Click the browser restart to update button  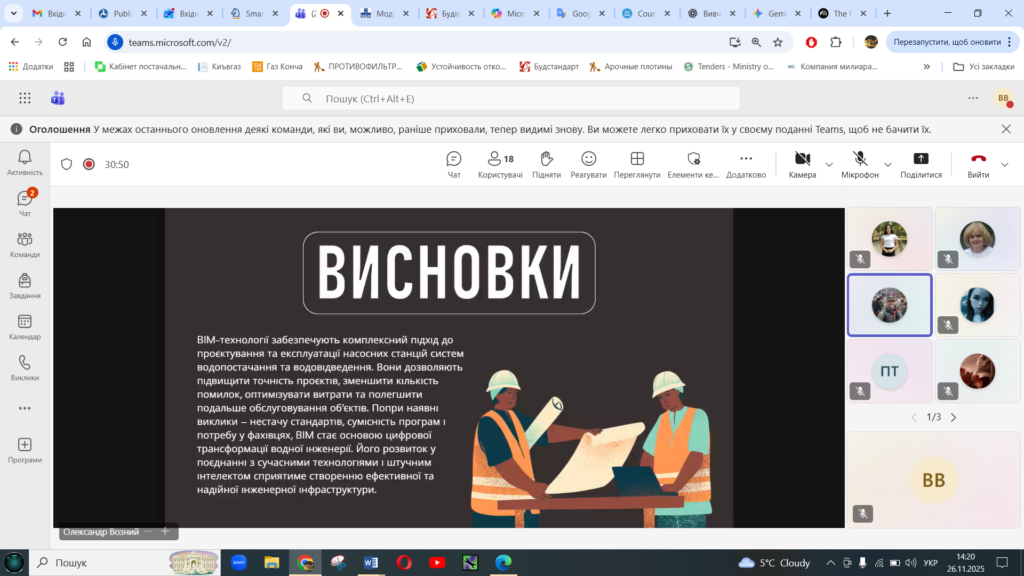click(946, 42)
